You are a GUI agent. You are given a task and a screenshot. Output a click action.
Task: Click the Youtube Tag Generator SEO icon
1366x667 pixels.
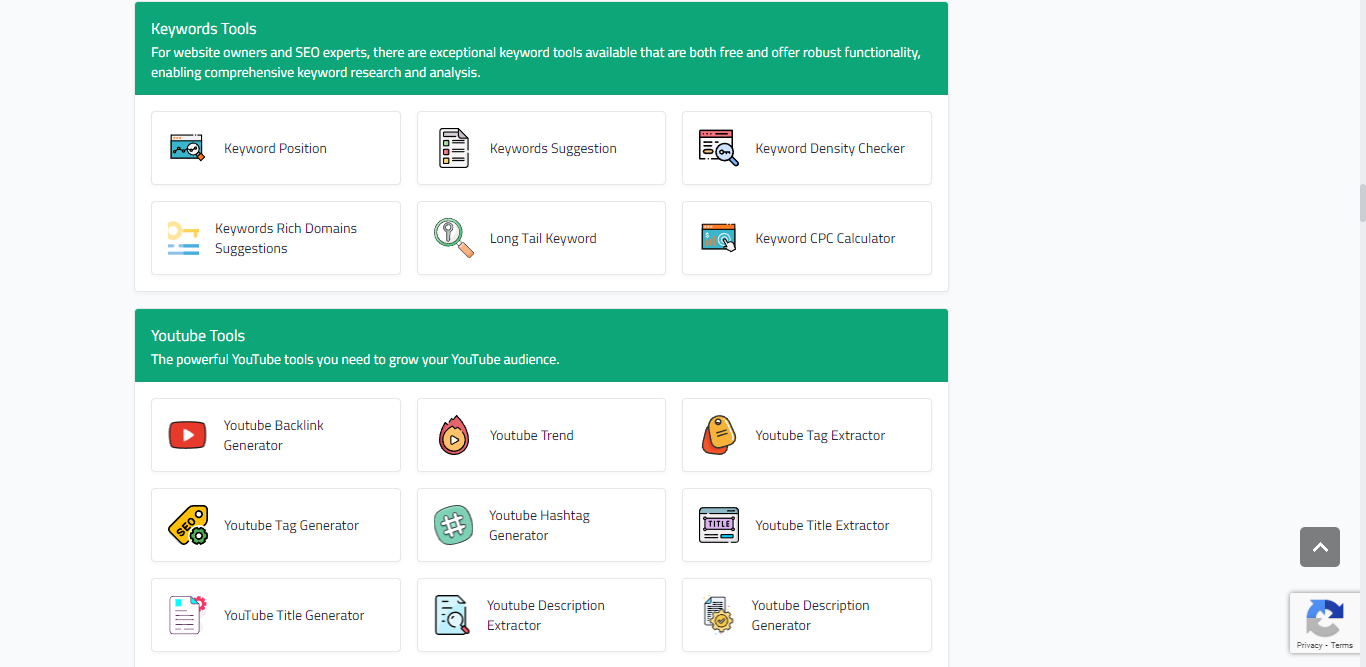pyautogui.click(x=187, y=525)
